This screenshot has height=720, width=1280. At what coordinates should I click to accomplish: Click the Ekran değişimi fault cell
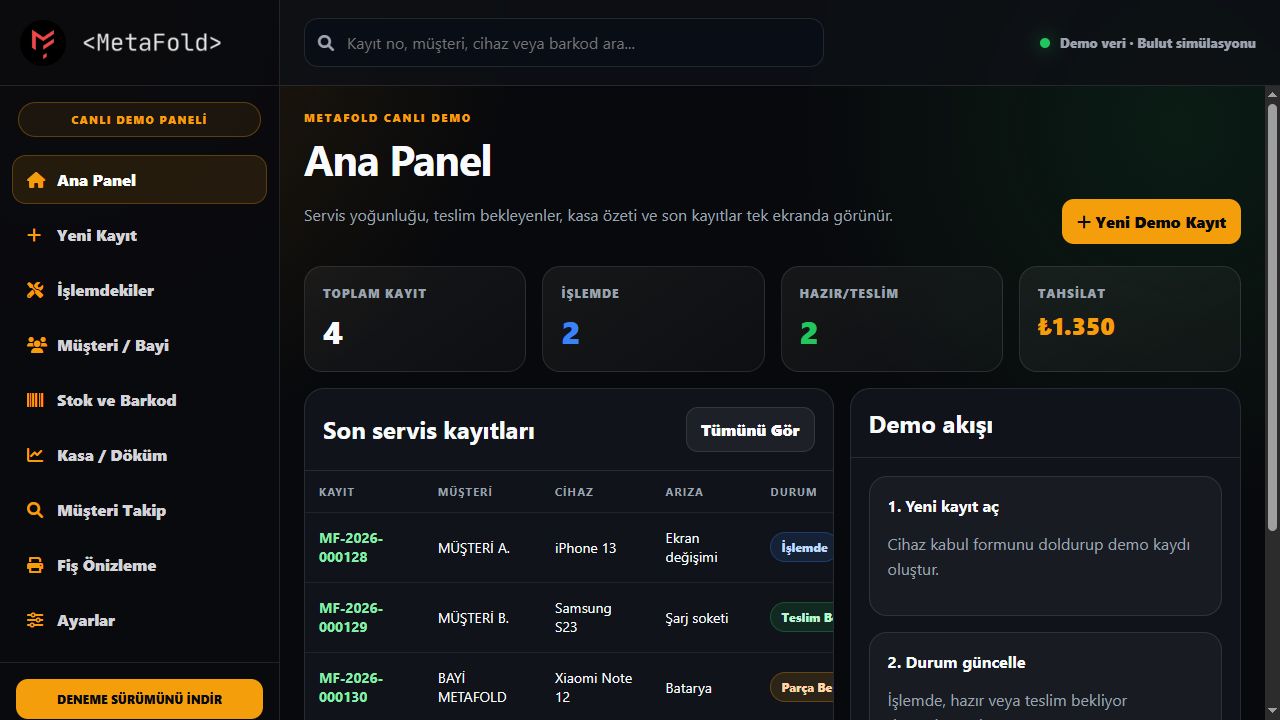tap(692, 547)
